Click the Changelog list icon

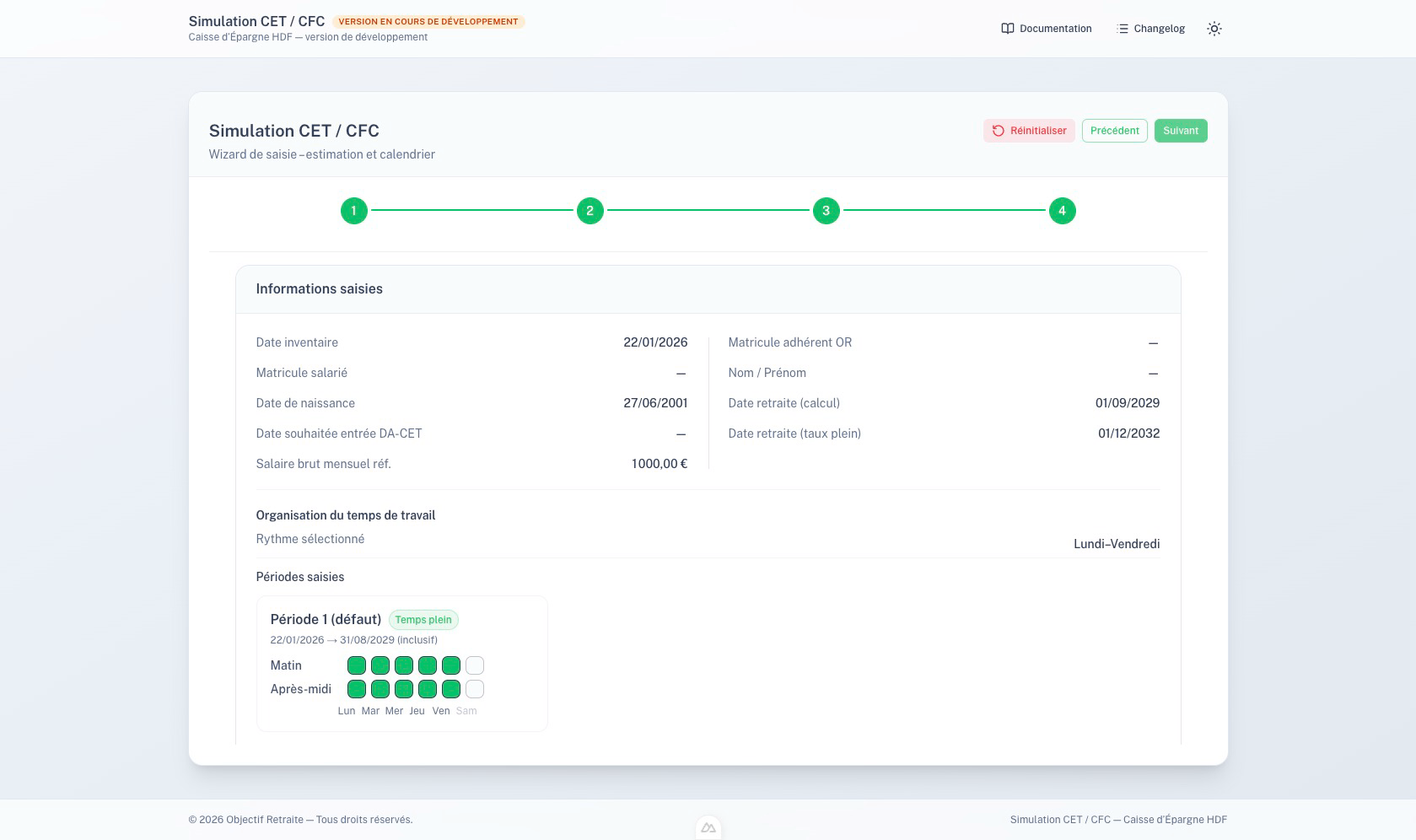click(x=1122, y=29)
